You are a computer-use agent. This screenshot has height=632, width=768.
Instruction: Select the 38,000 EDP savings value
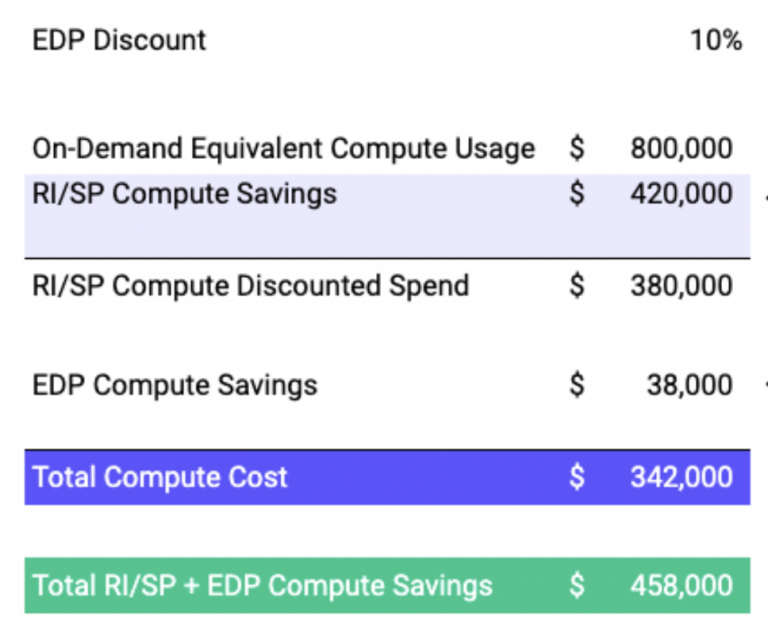tap(689, 385)
